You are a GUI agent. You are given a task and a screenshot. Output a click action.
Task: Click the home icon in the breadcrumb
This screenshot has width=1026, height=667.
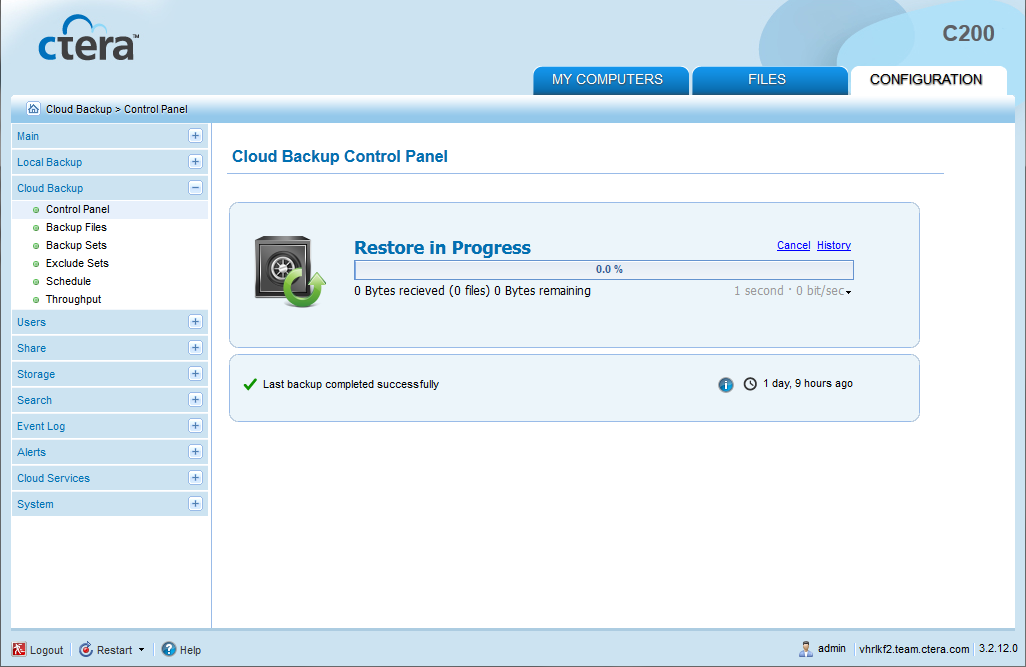(33, 109)
